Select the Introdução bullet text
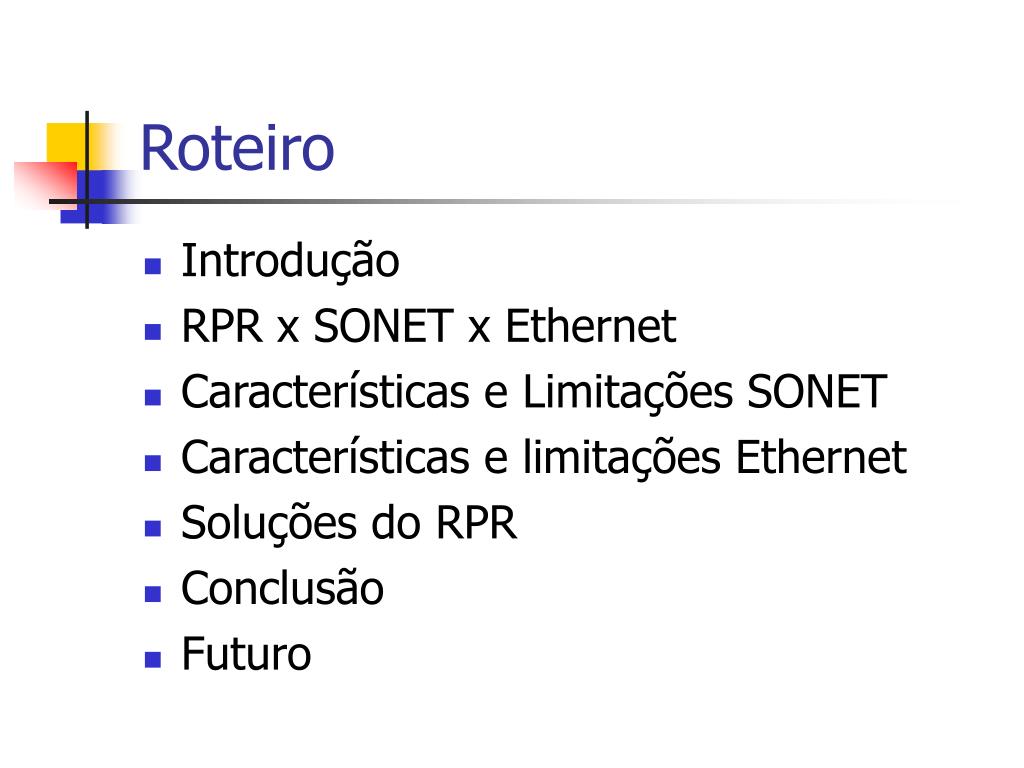The width and height of the screenshot is (1024, 768). [x=290, y=261]
